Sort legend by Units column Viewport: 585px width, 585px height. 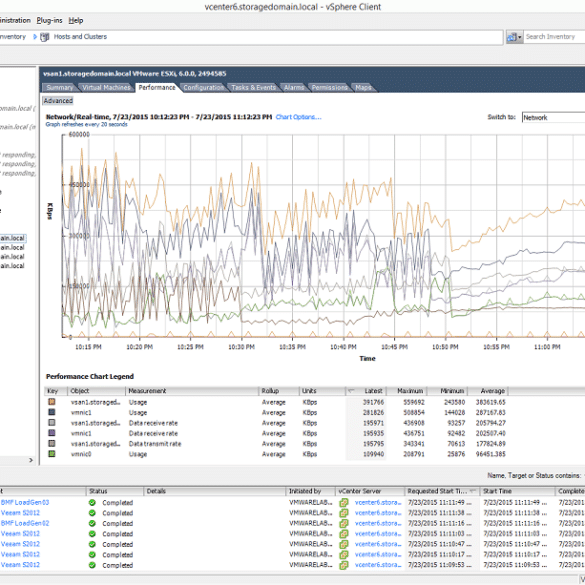pyautogui.click(x=322, y=391)
